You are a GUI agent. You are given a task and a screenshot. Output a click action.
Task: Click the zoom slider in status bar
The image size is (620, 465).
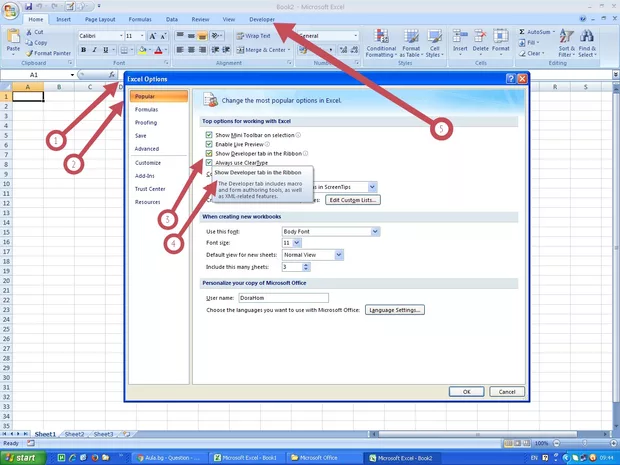point(585,443)
